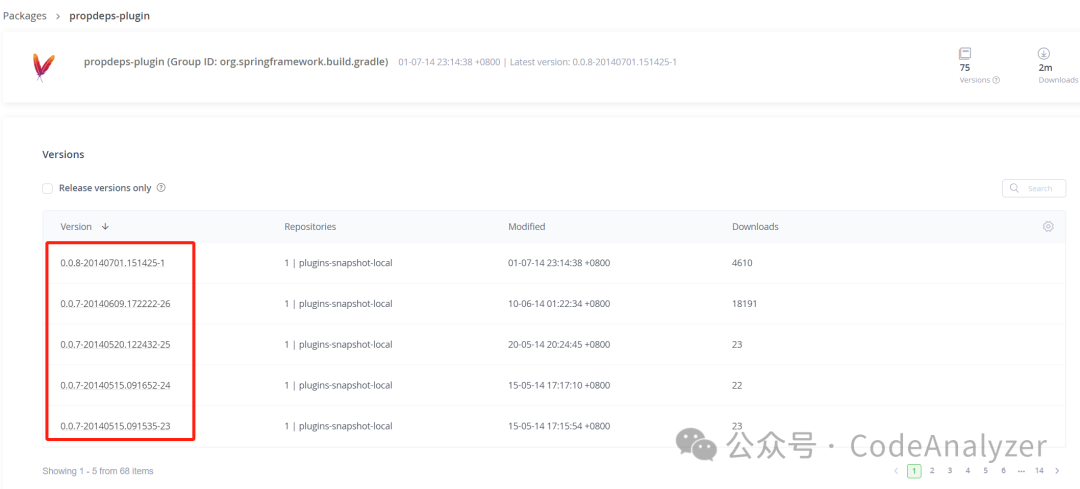Image resolution: width=1080 pixels, height=489 pixels.
Task: Click the version Search input field
Action: (1034, 188)
